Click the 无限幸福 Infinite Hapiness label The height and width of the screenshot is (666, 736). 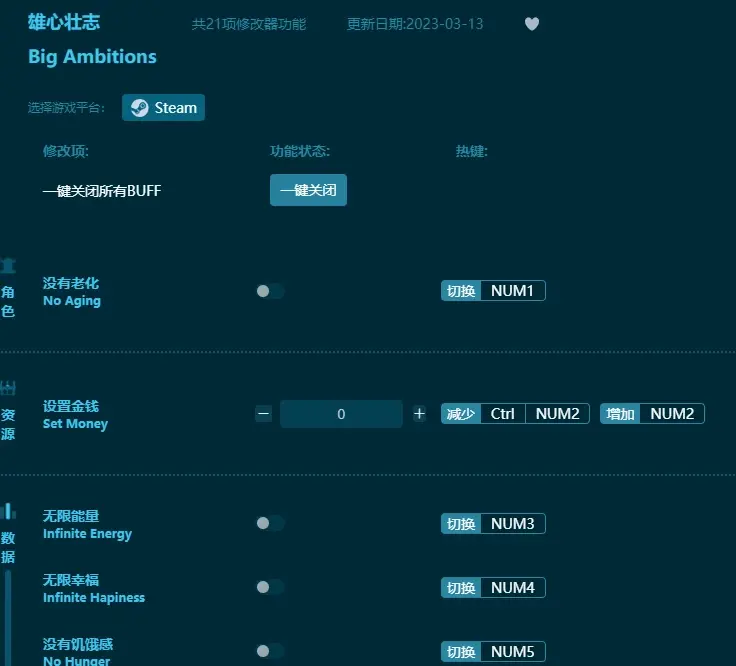pos(94,589)
